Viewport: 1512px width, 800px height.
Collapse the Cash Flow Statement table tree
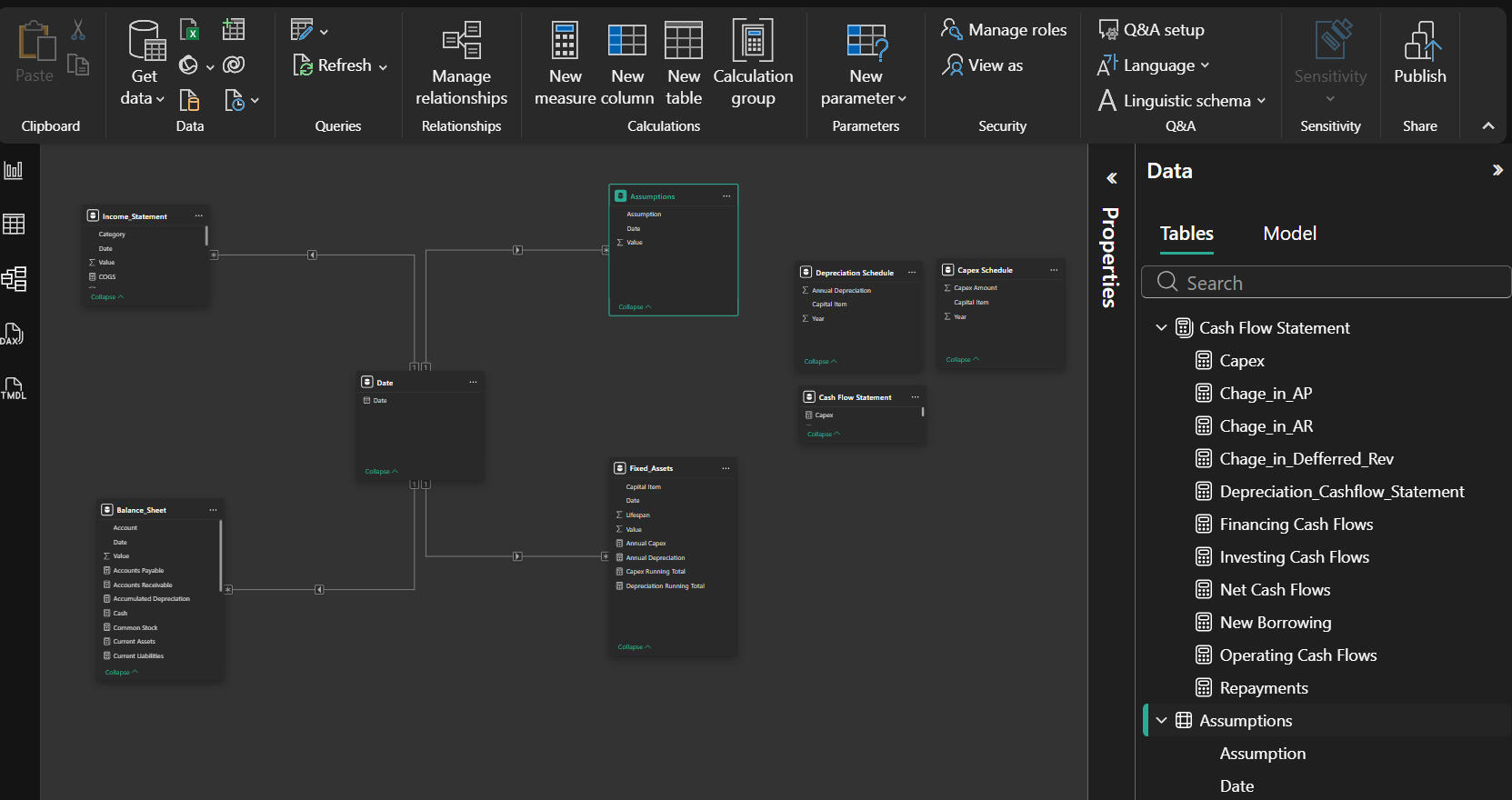click(x=1161, y=328)
